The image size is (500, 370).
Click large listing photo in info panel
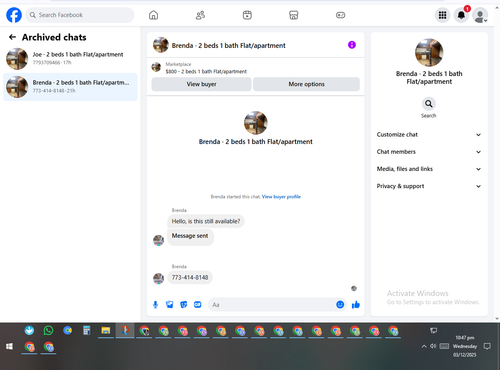click(429, 52)
